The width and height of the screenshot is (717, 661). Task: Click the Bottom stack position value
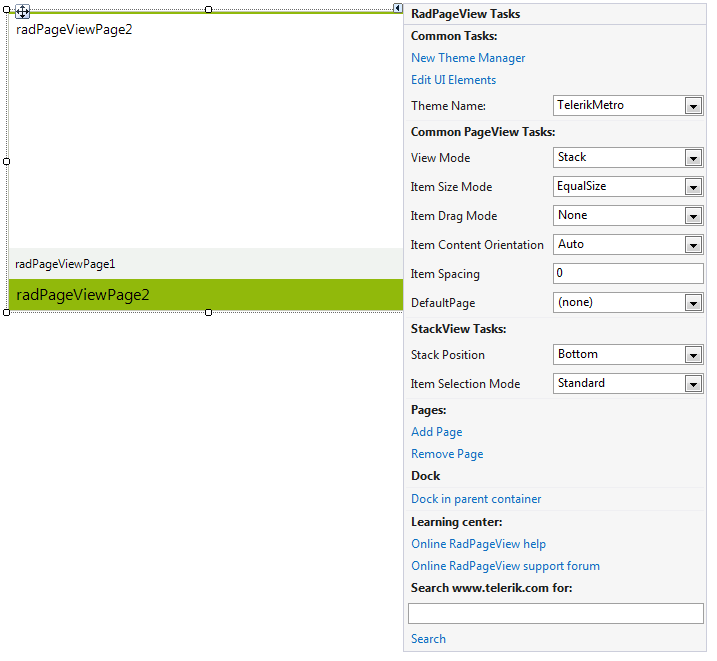coord(578,354)
